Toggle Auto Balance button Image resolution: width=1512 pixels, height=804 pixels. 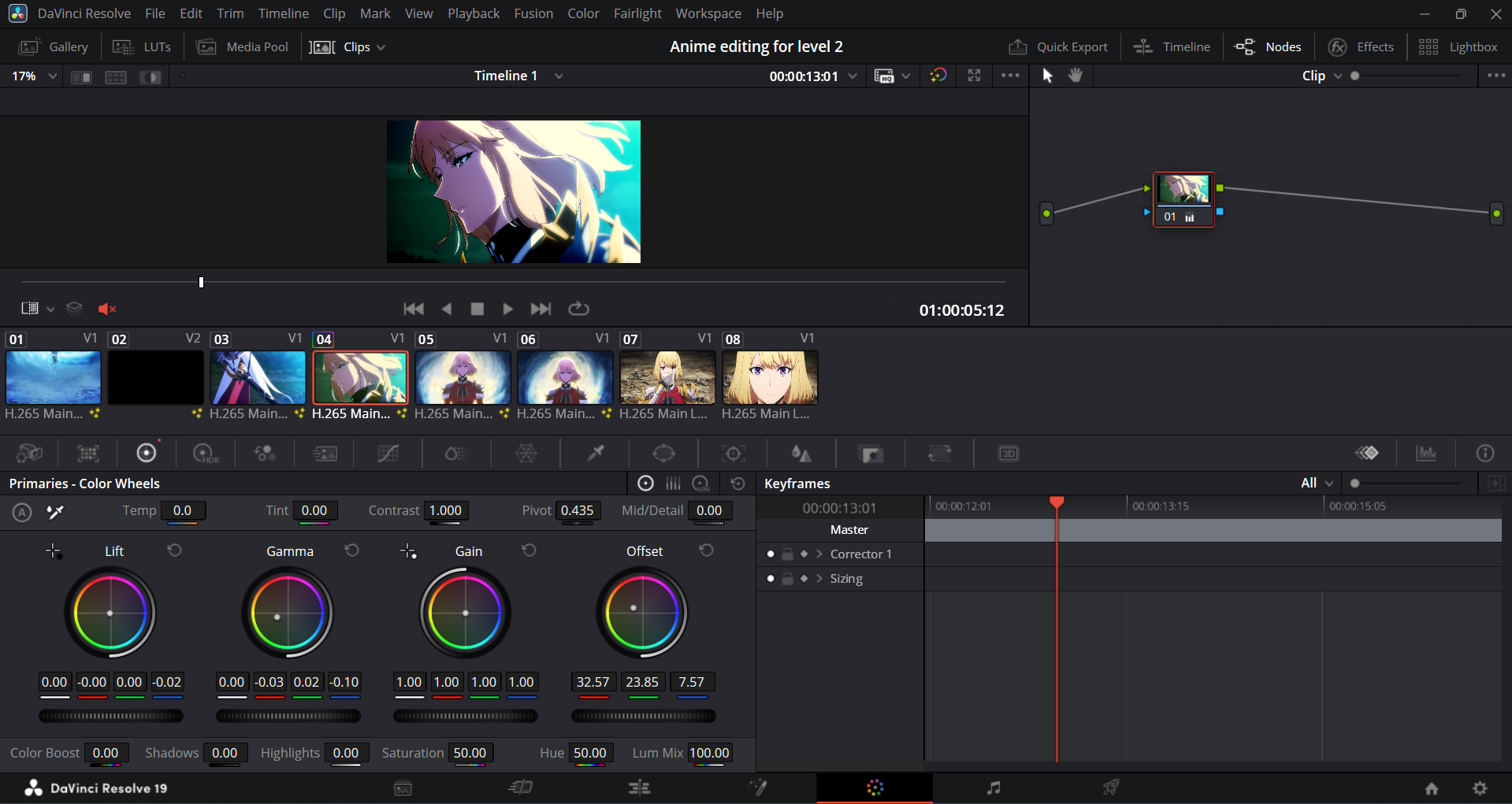(x=22, y=512)
